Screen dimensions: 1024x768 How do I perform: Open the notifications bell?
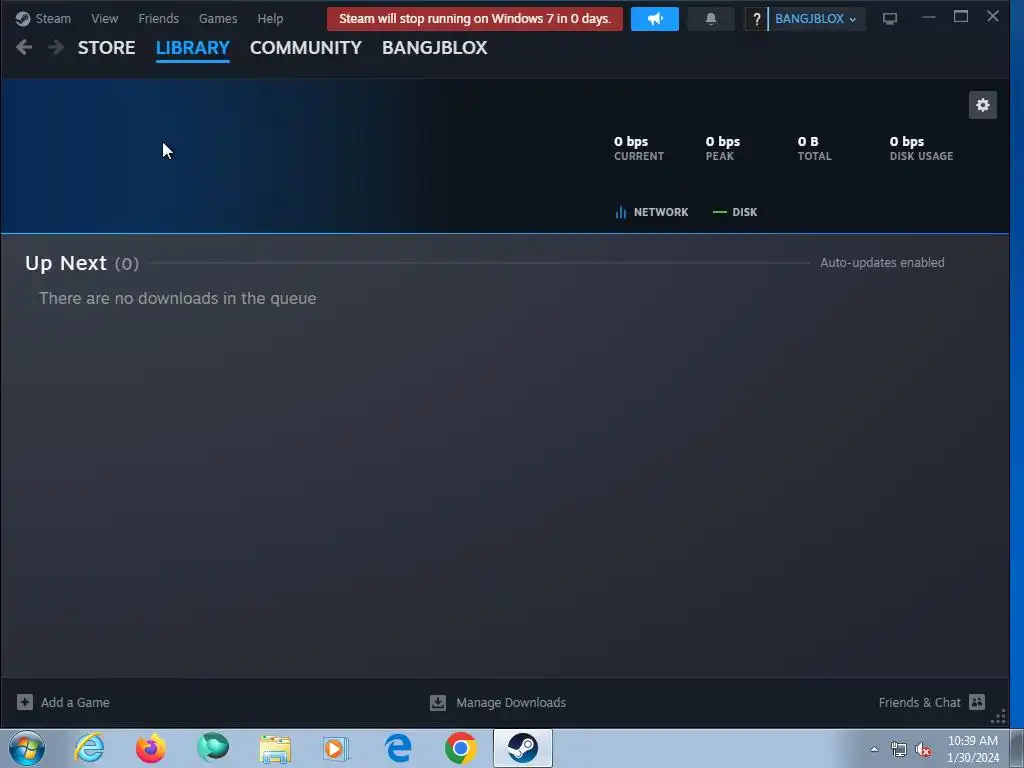pyautogui.click(x=711, y=19)
